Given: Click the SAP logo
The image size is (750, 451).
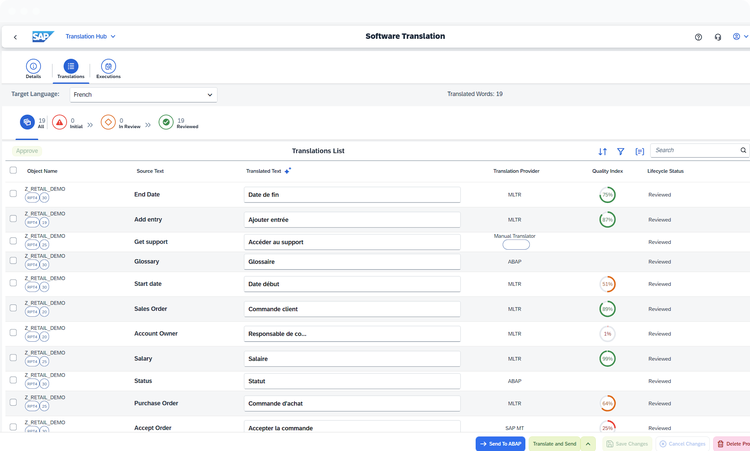Looking at the screenshot, I should click(43, 36).
